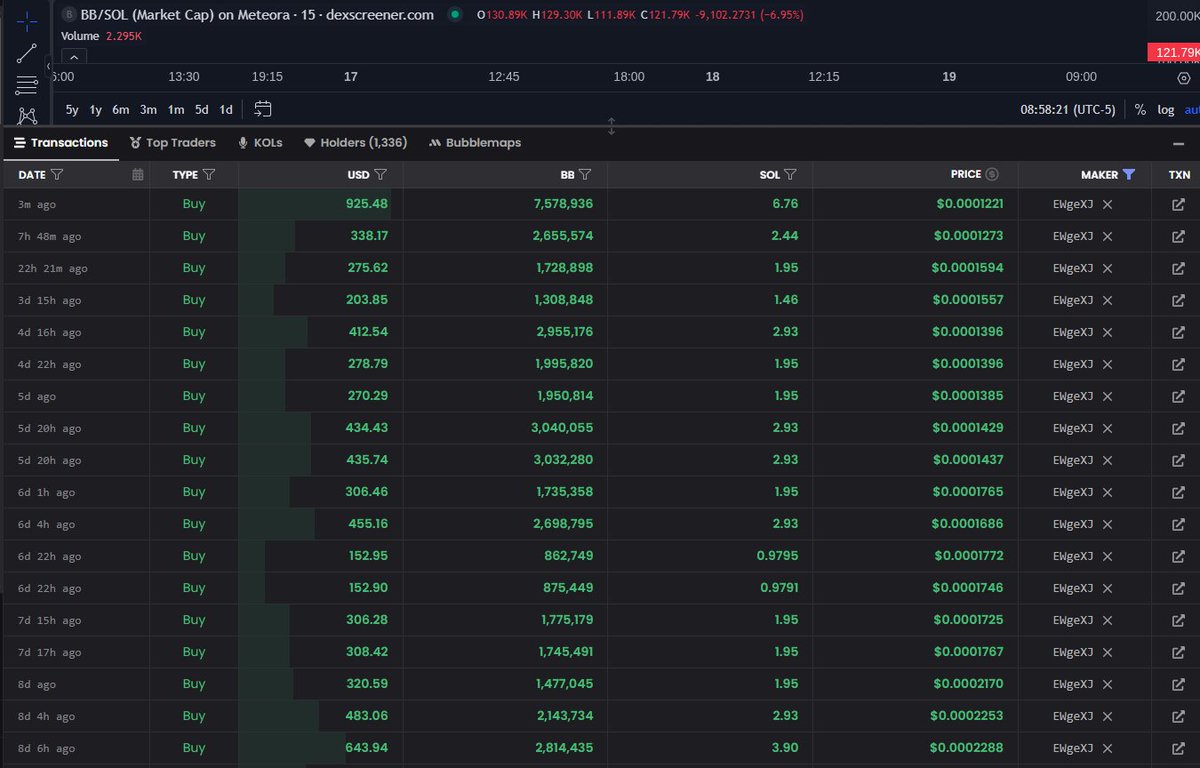Open the KOLs tab
The image size is (1200, 768).
(260, 143)
